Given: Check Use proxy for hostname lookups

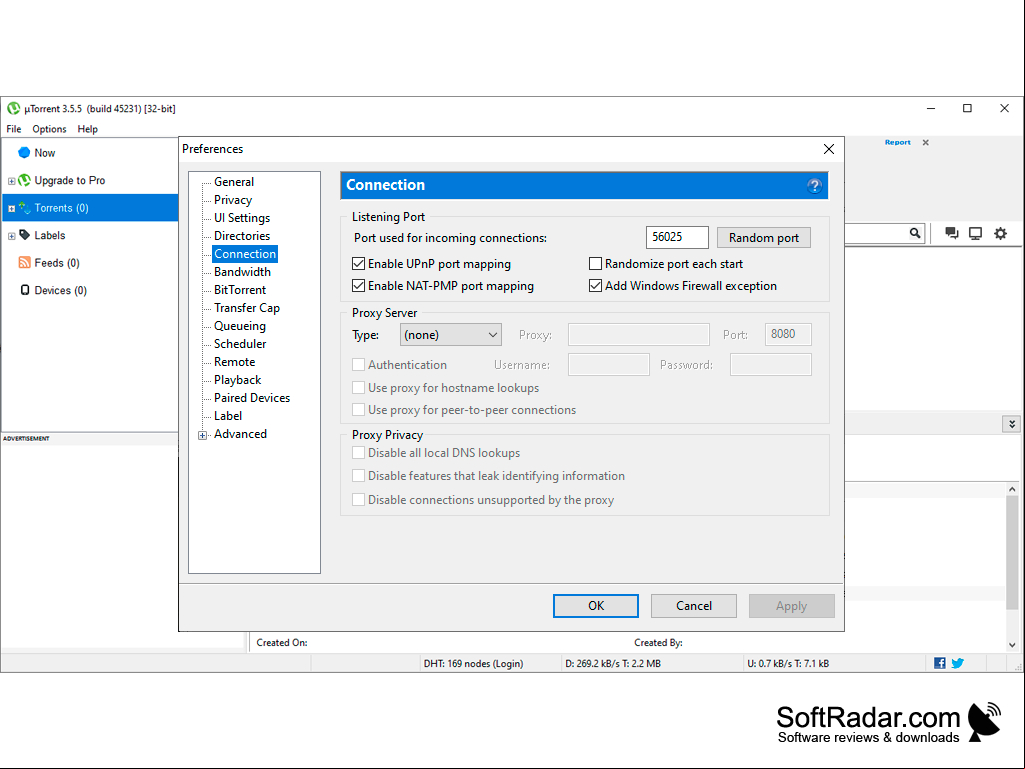Looking at the screenshot, I should point(358,388).
